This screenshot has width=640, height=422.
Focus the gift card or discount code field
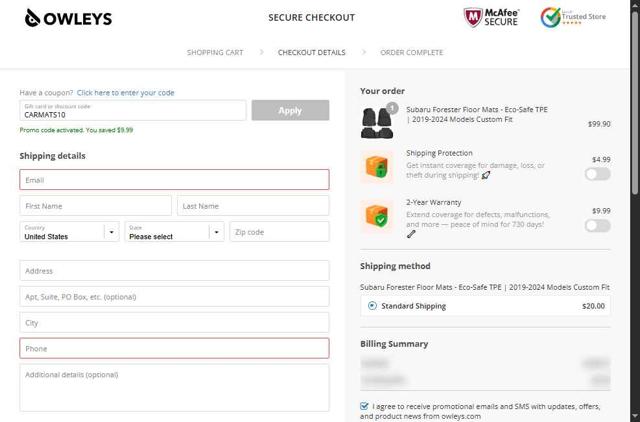click(x=133, y=111)
